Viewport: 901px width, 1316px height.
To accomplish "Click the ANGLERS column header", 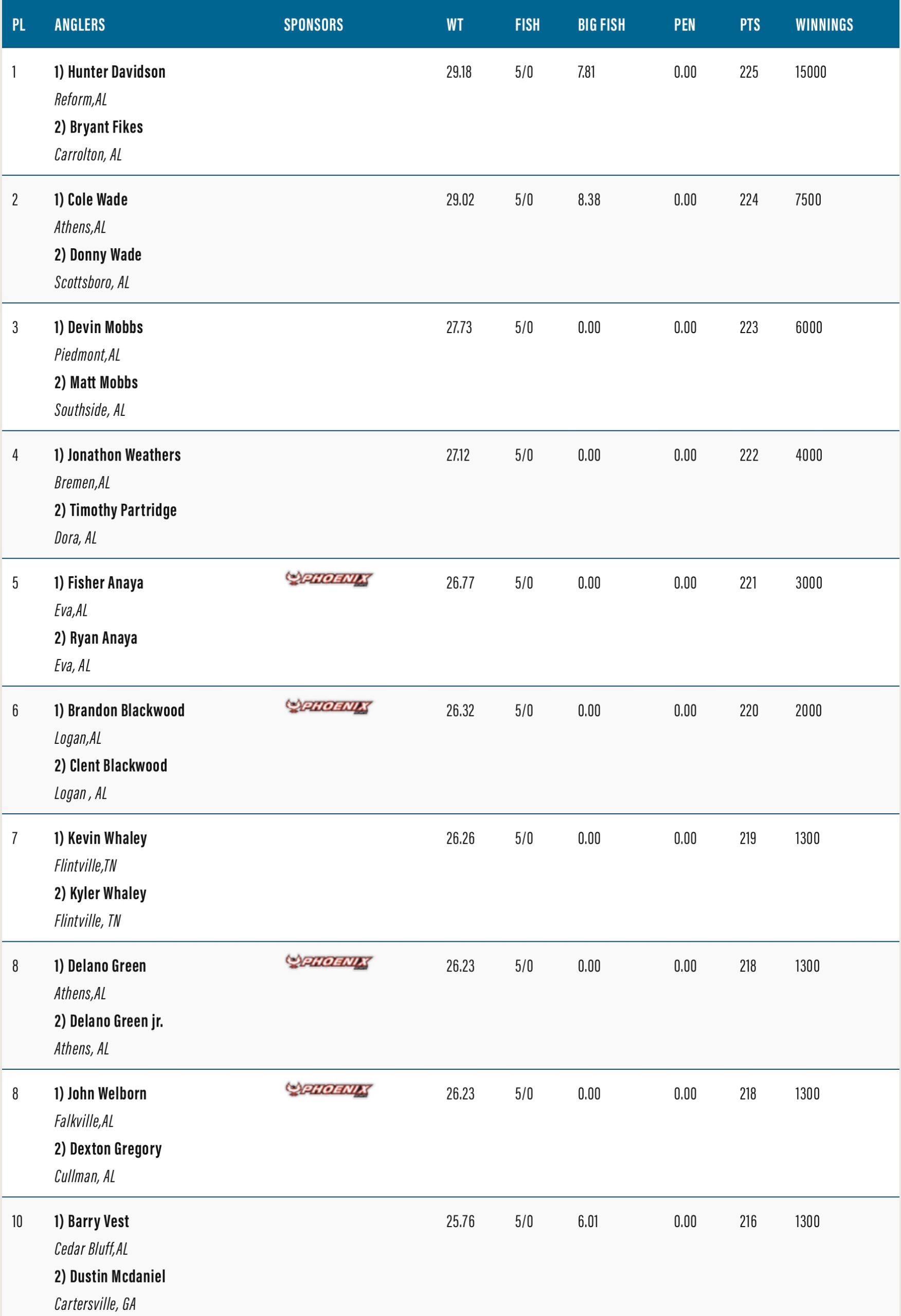I will [x=80, y=25].
